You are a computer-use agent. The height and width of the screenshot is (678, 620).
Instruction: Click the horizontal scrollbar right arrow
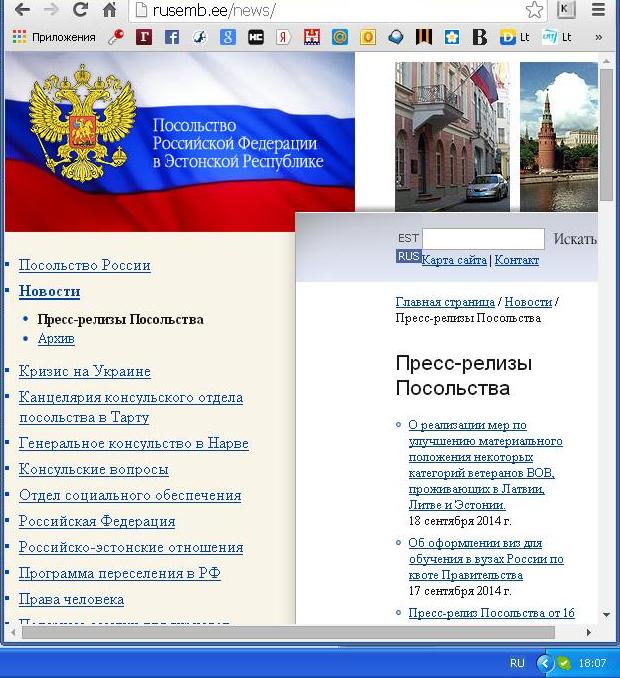(589, 632)
